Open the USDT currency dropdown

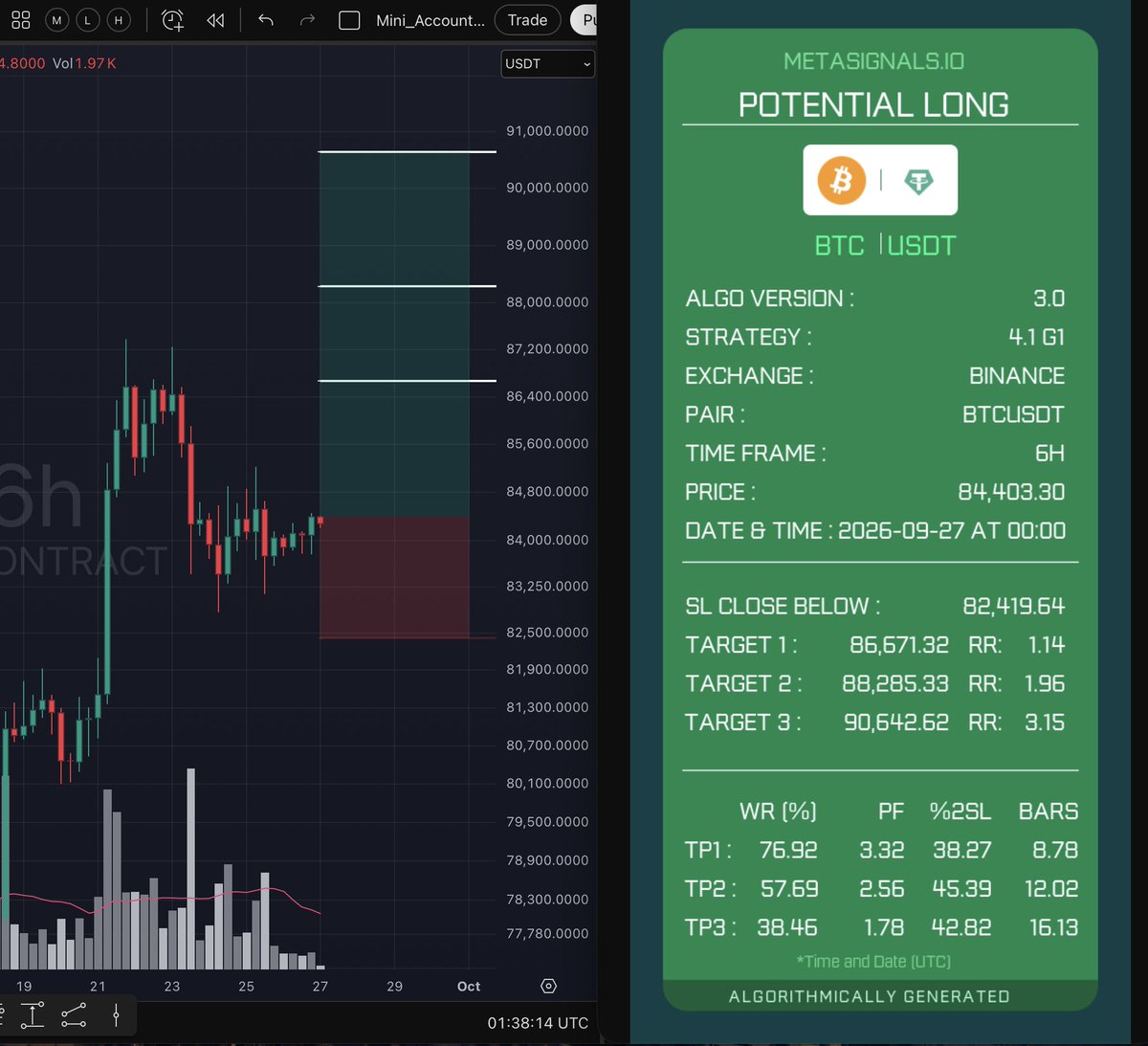tap(548, 64)
